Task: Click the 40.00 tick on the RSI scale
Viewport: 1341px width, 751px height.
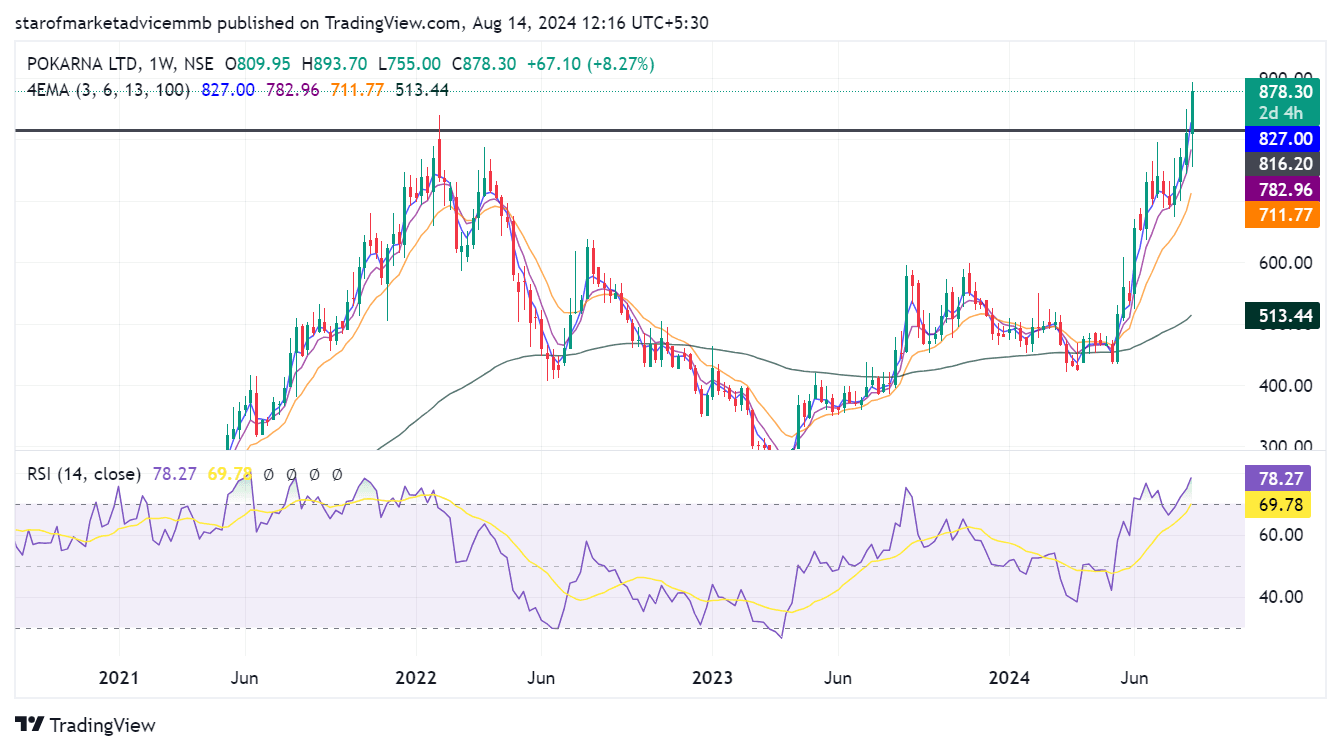Action: coord(1279,597)
